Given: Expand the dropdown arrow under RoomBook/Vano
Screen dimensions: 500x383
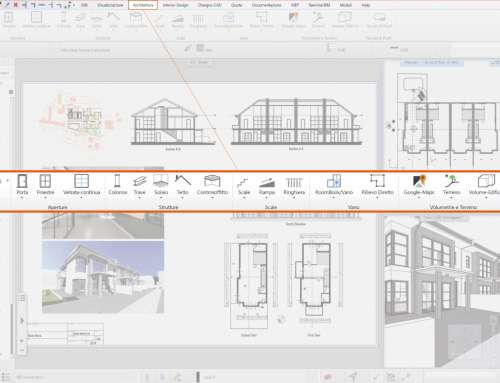Looking at the screenshot, I should point(334,198).
